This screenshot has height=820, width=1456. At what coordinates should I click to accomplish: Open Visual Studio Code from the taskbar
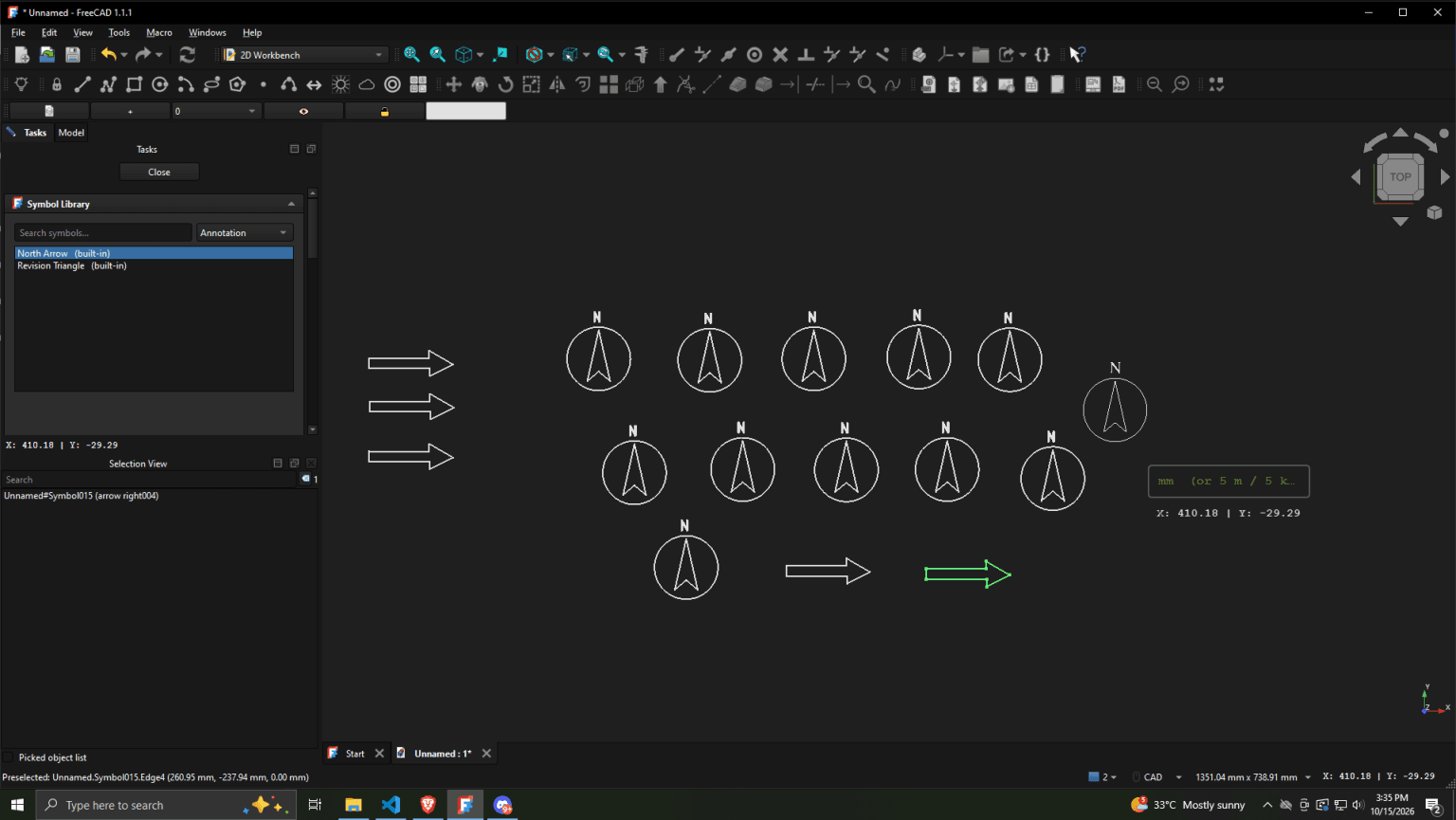(x=391, y=805)
